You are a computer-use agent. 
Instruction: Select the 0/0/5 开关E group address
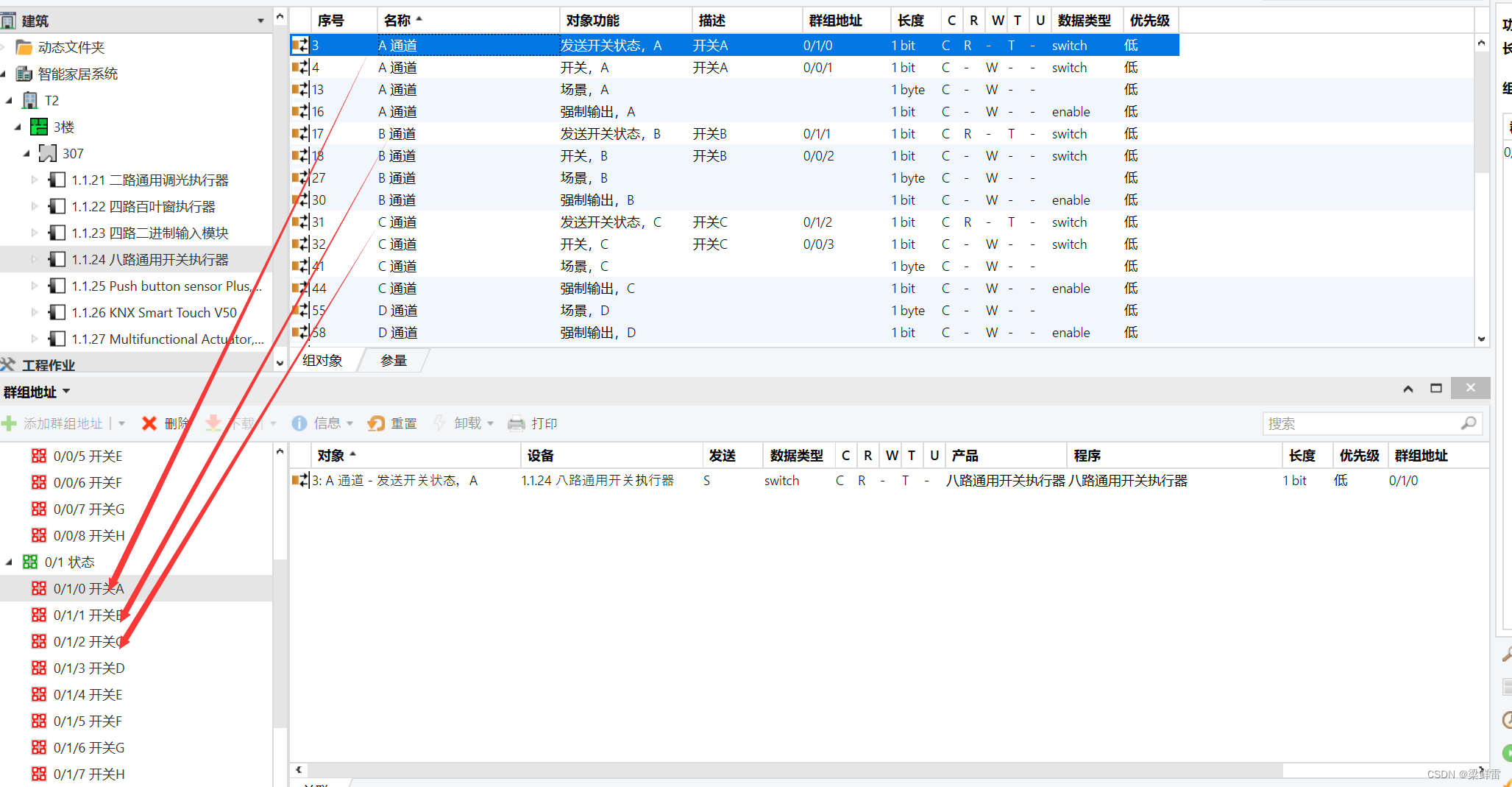[88, 456]
